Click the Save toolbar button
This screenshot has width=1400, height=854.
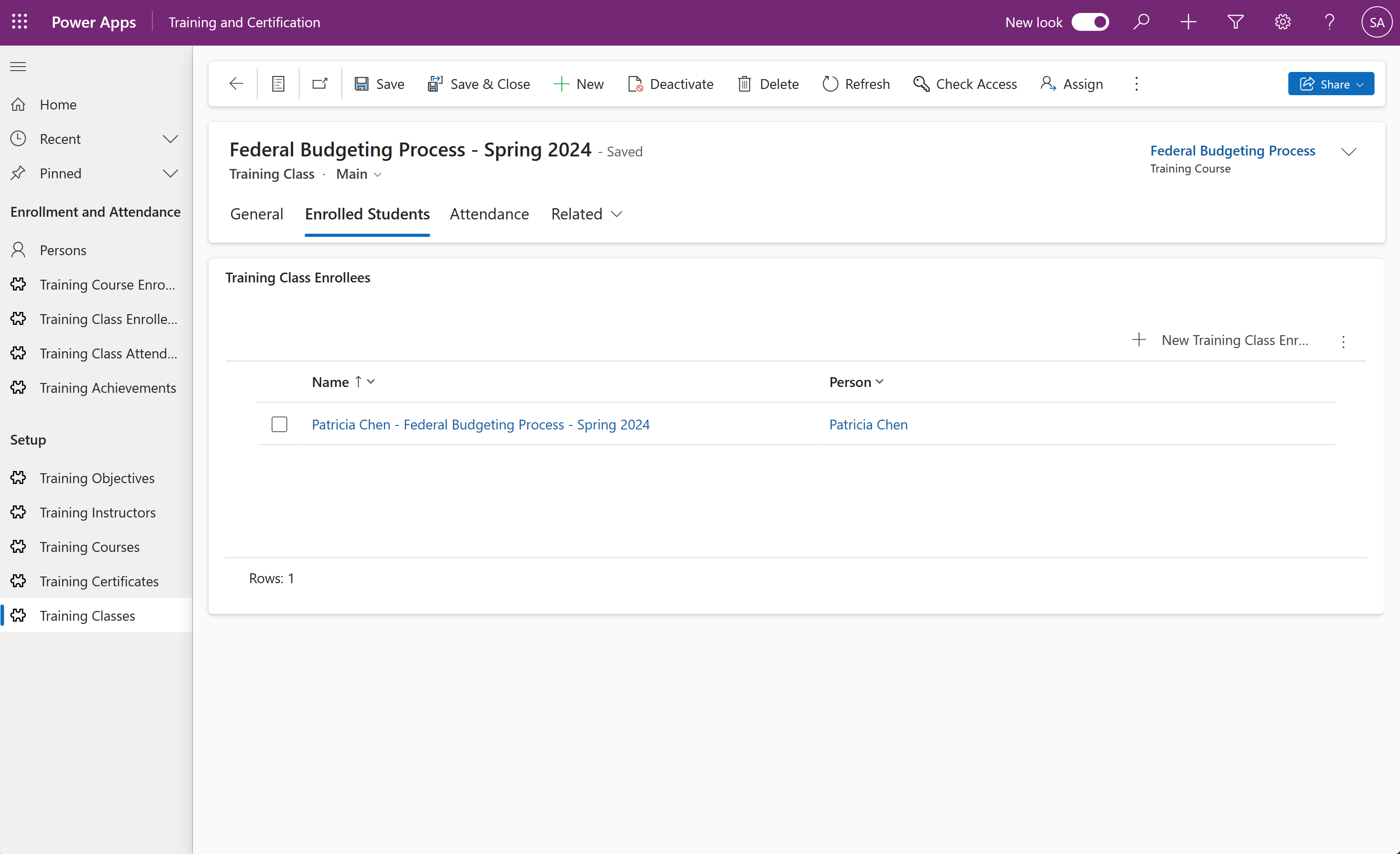[379, 84]
